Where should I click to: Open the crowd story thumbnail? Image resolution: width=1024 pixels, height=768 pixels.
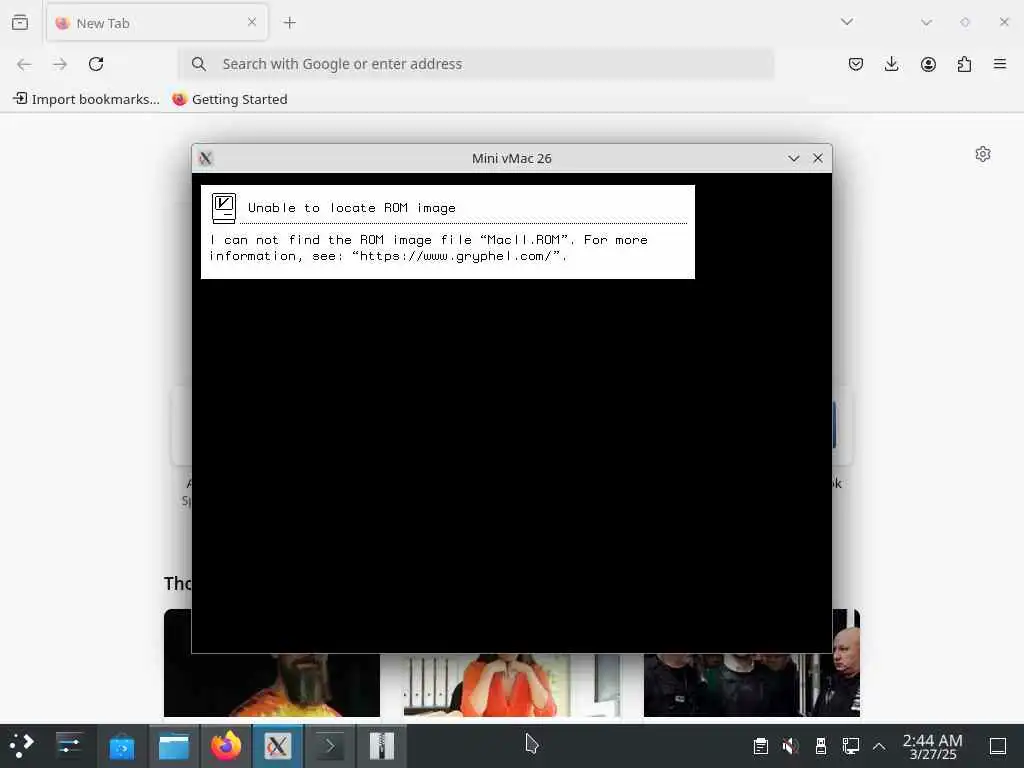752,684
